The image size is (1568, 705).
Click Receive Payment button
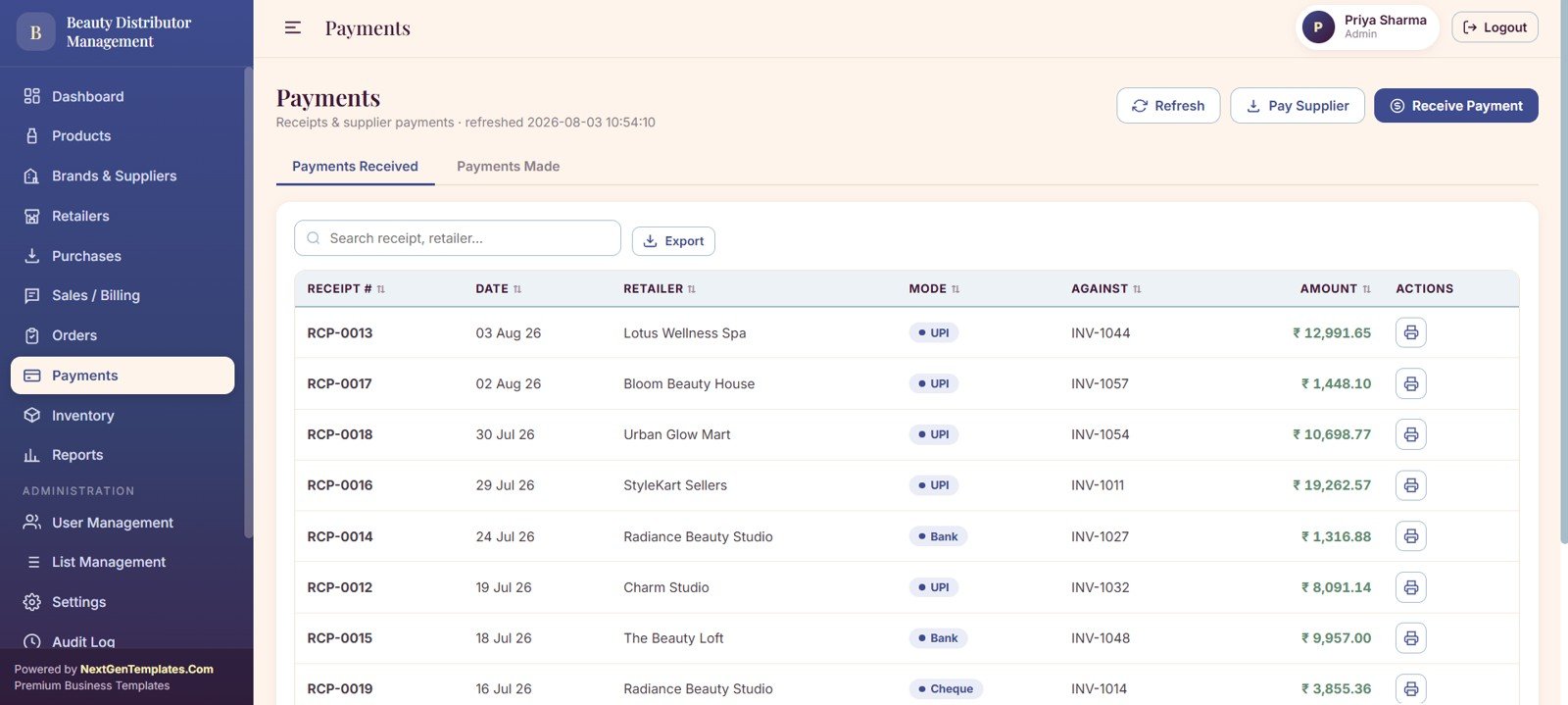click(x=1455, y=106)
